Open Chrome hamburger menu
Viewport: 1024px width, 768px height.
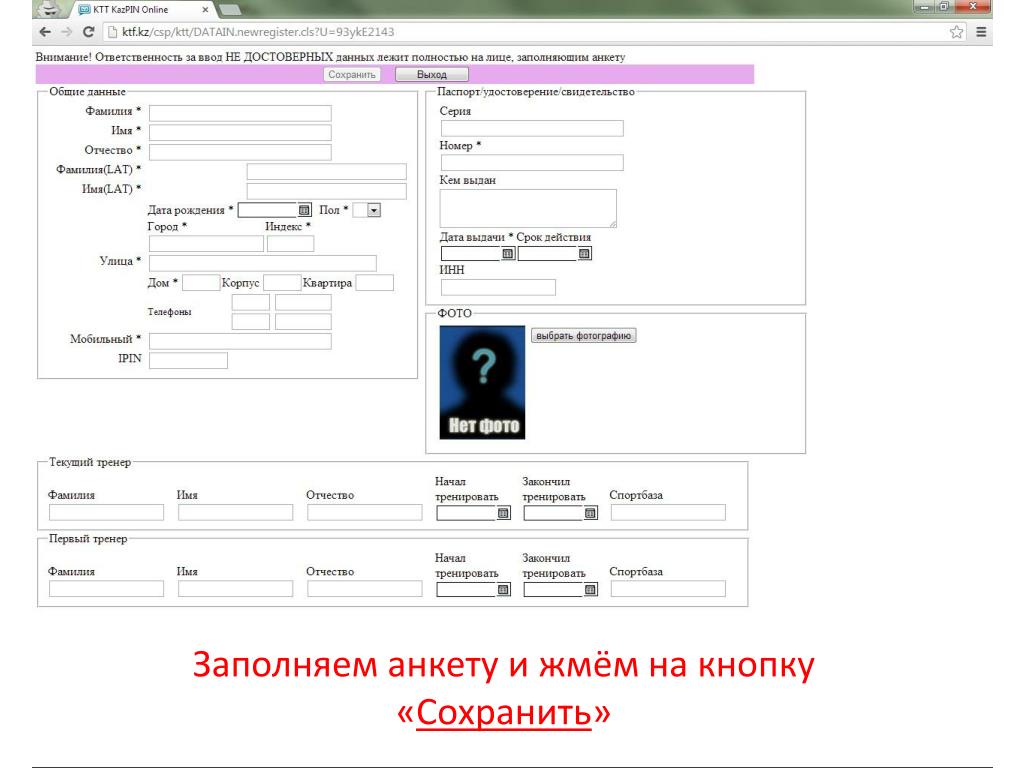coord(981,32)
